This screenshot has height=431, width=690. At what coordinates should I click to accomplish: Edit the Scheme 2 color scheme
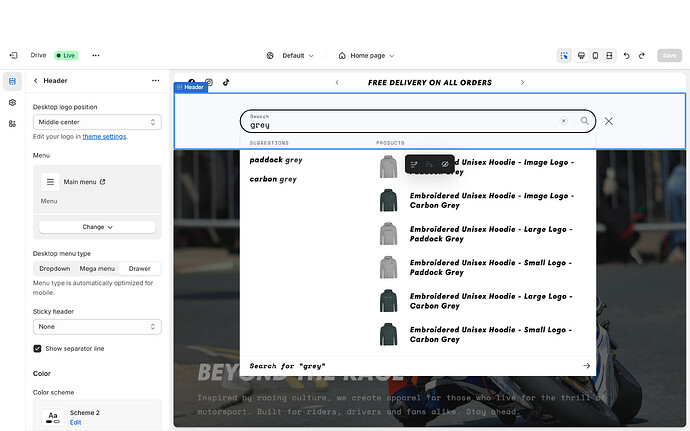(x=75, y=423)
